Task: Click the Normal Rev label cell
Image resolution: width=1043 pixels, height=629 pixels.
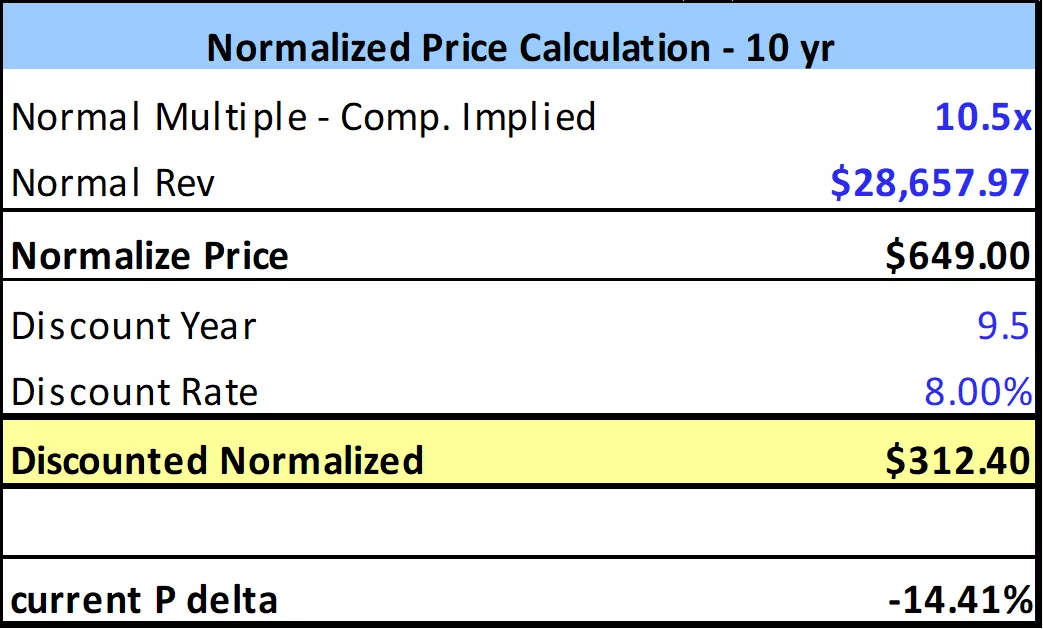Action: click(x=113, y=183)
